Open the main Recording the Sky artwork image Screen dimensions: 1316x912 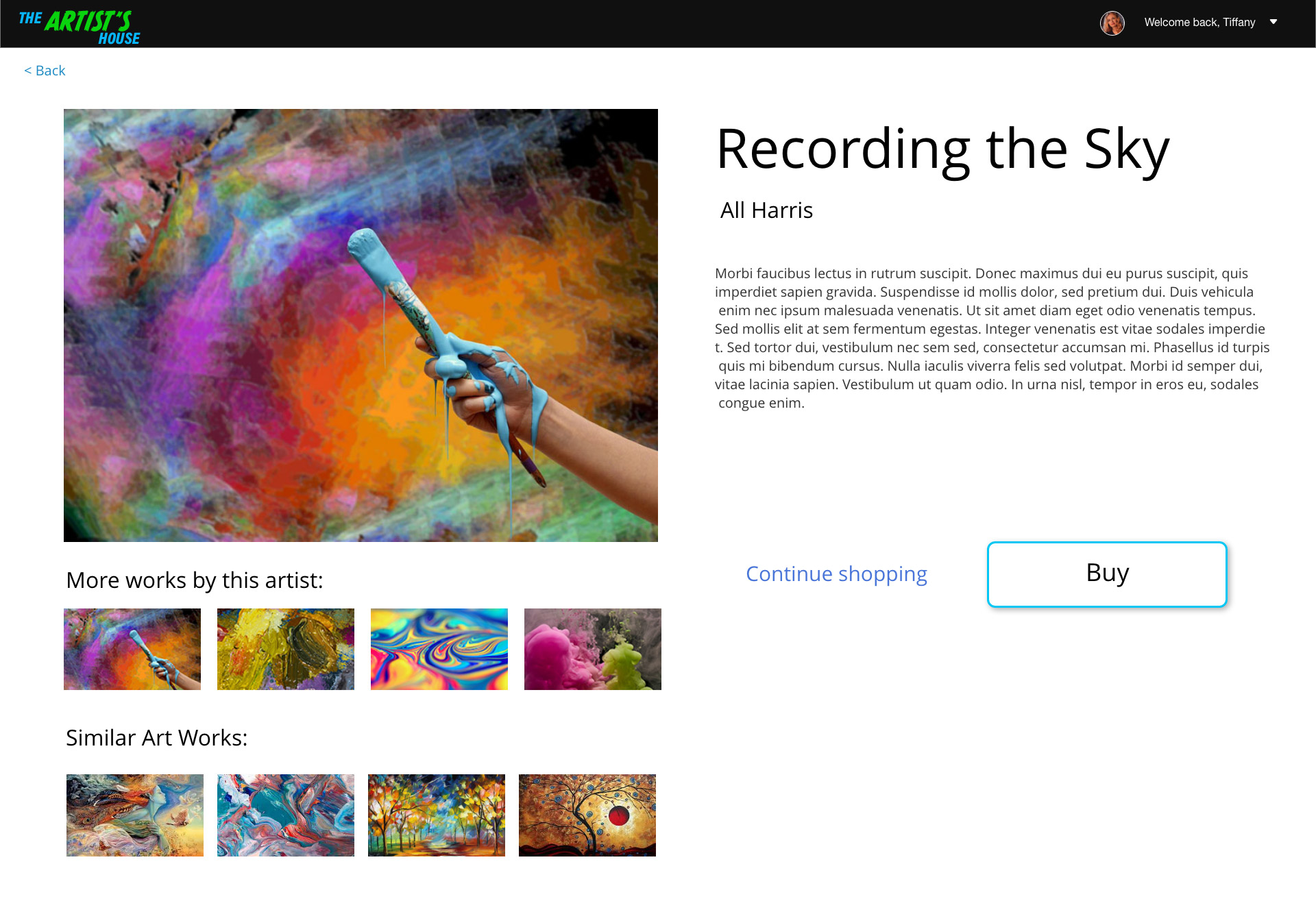click(361, 325)
